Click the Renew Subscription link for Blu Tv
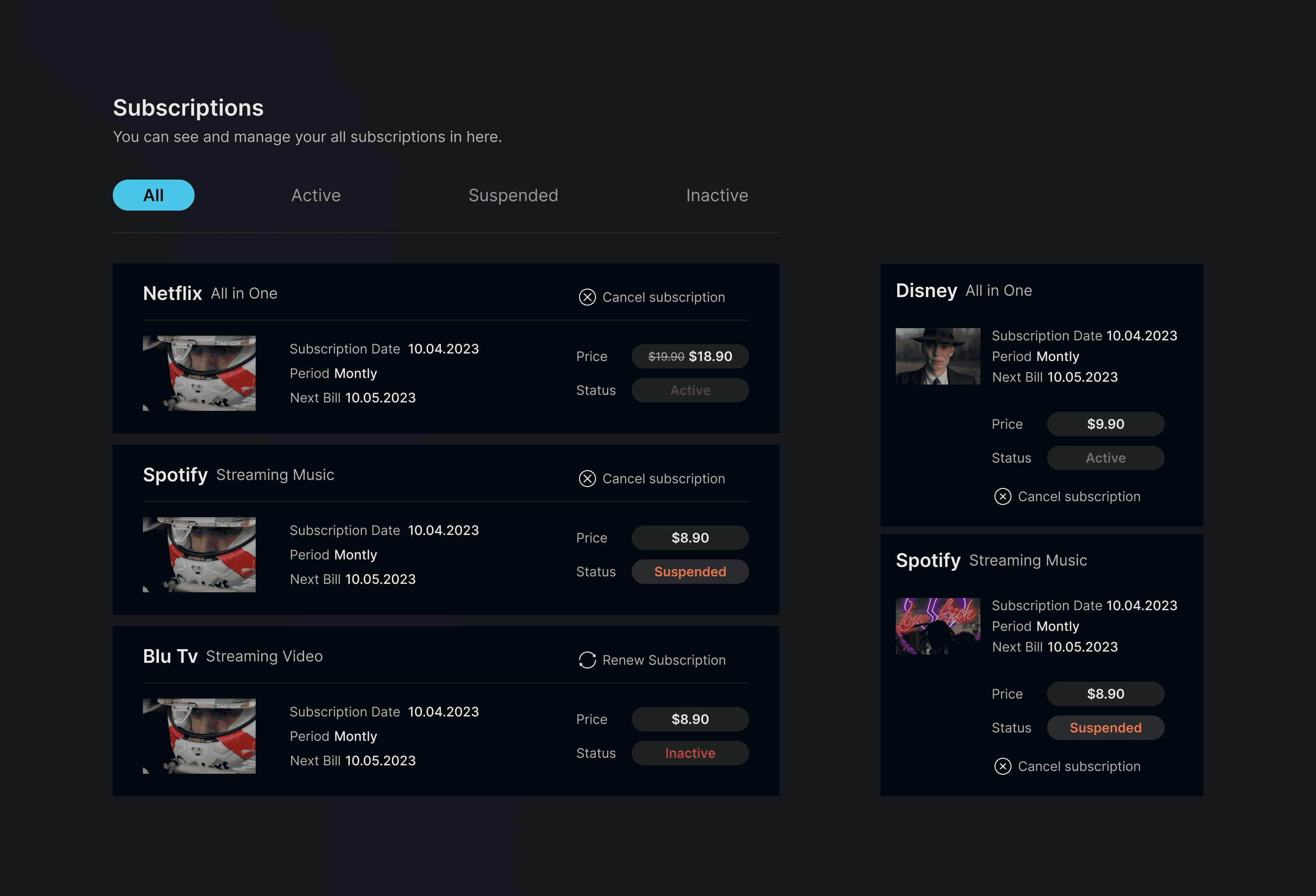This screenshot has width=1316, height=896. tap(664, 660)
